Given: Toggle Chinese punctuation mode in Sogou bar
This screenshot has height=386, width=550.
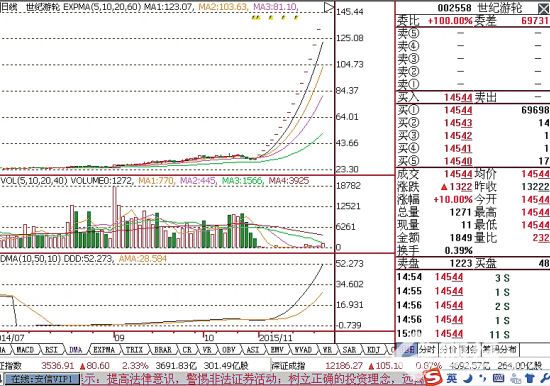Looking at the screenshot, I should click(483, 378).
